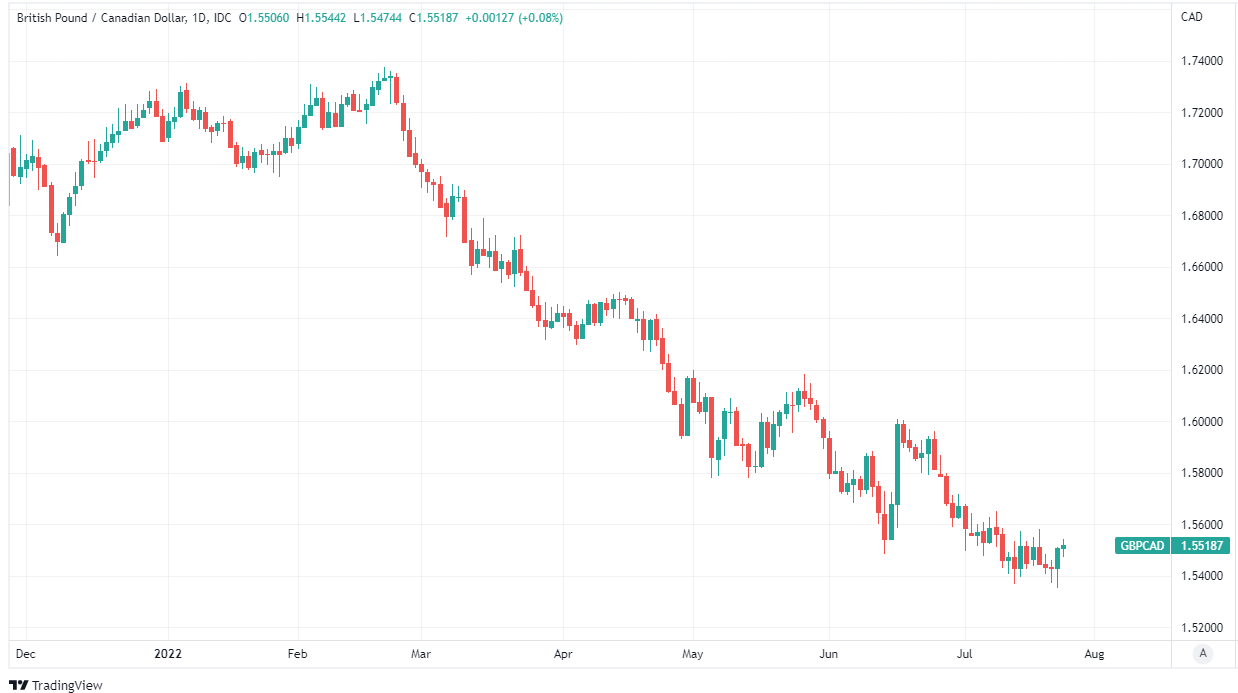Open the TradingView text link
Viewport: 1238px width, 693px height.
[x=67, y=685]
